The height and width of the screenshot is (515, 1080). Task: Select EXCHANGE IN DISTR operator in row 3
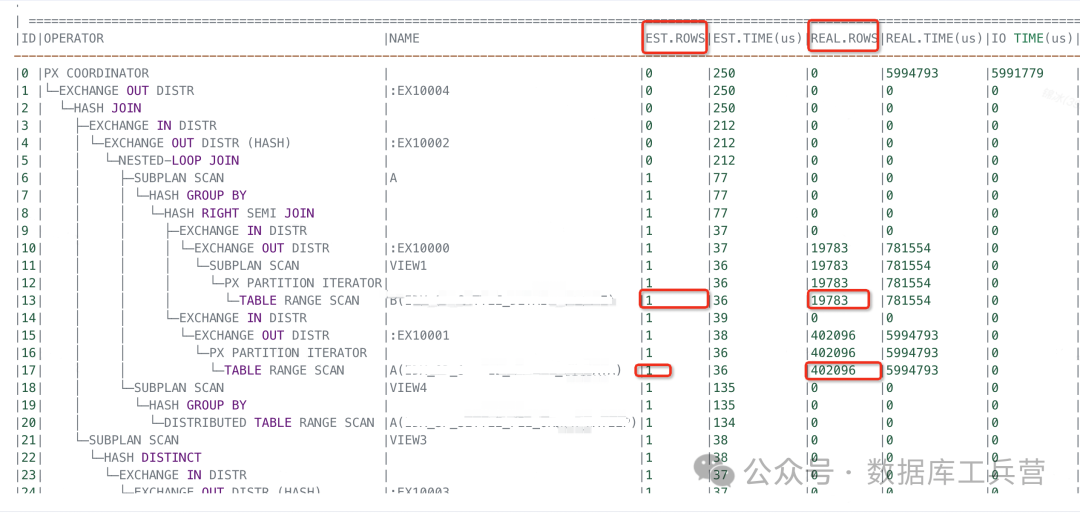click(153, 125)
